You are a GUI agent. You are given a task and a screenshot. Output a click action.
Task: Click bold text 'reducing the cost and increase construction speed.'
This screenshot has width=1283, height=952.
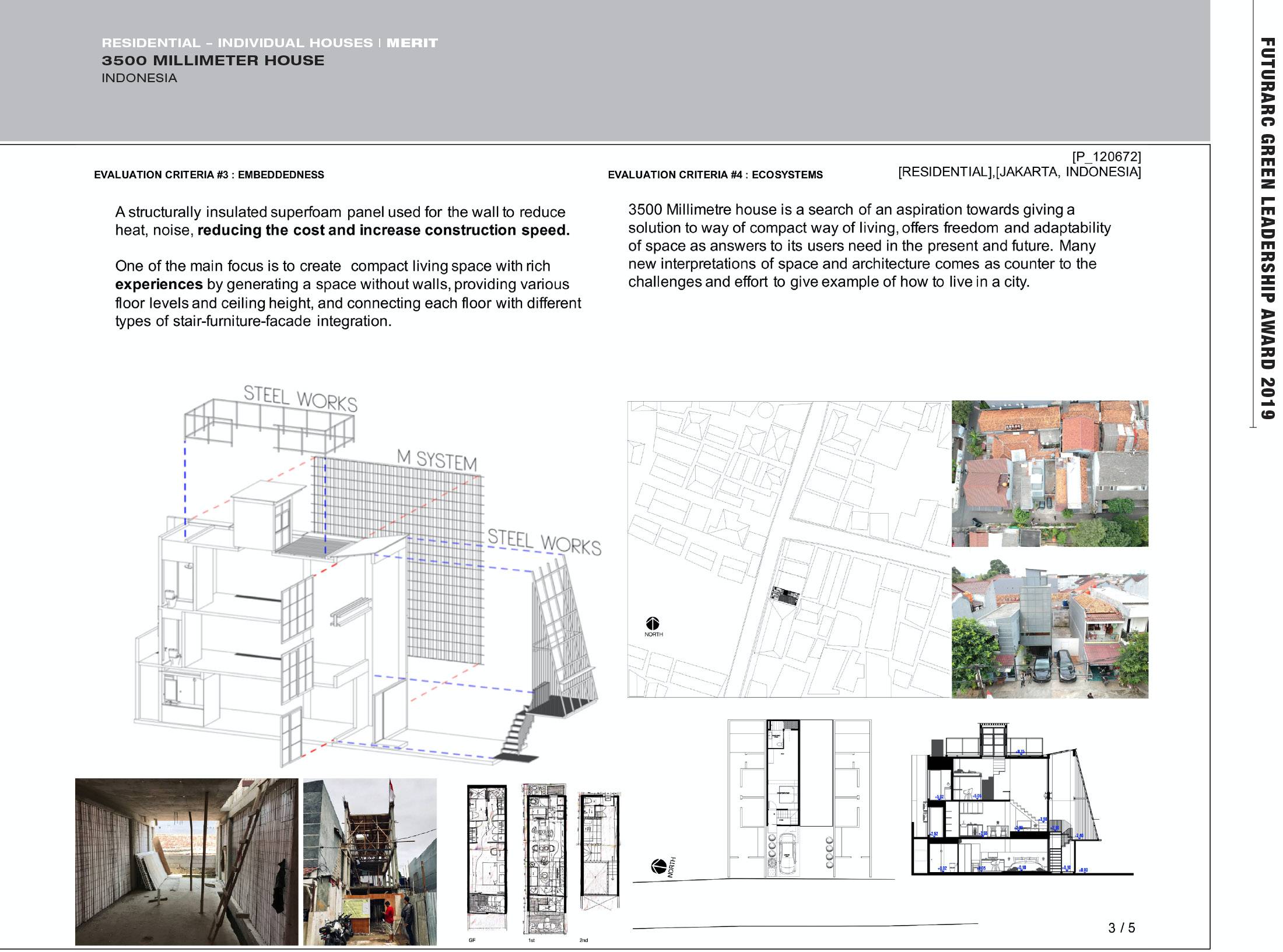[384, 230]
